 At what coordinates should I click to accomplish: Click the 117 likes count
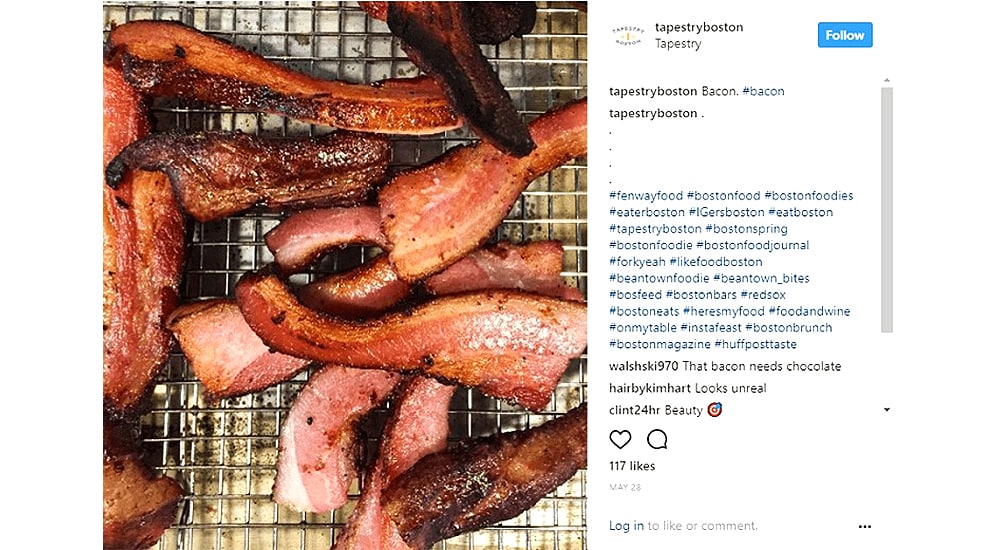[632, 466]
